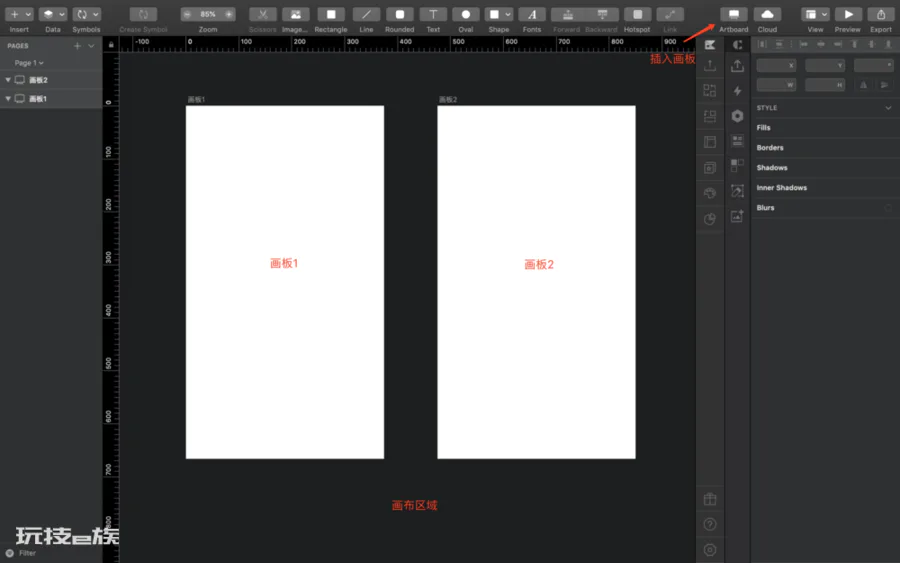Select the Hotspot tool
The height and width of the screenshot is (563, 900).
(637, 14)
